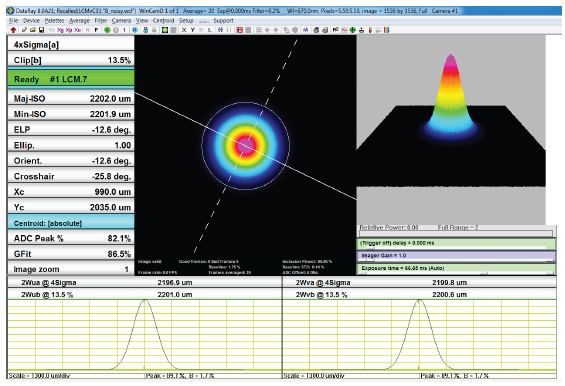The image size is (565, 386).
Task: Click the teal padlock toolbar icon
Action: click(x=146, y=30)
